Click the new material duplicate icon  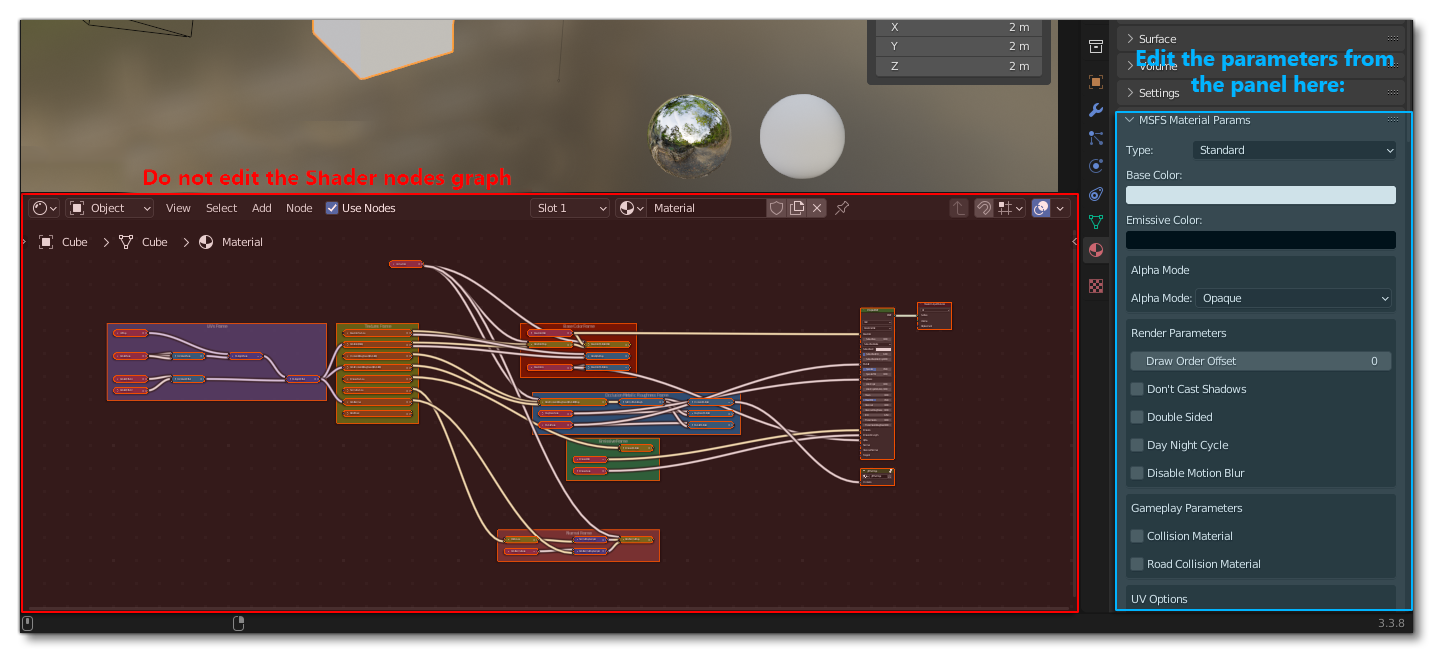point(797,208)
